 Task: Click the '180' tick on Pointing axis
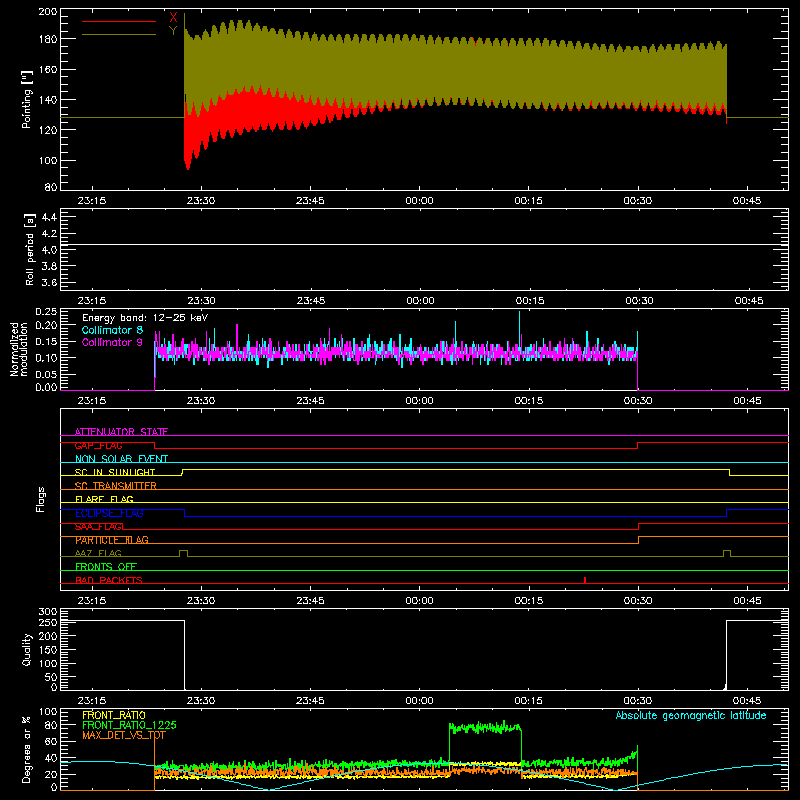(x=48, y=39)
